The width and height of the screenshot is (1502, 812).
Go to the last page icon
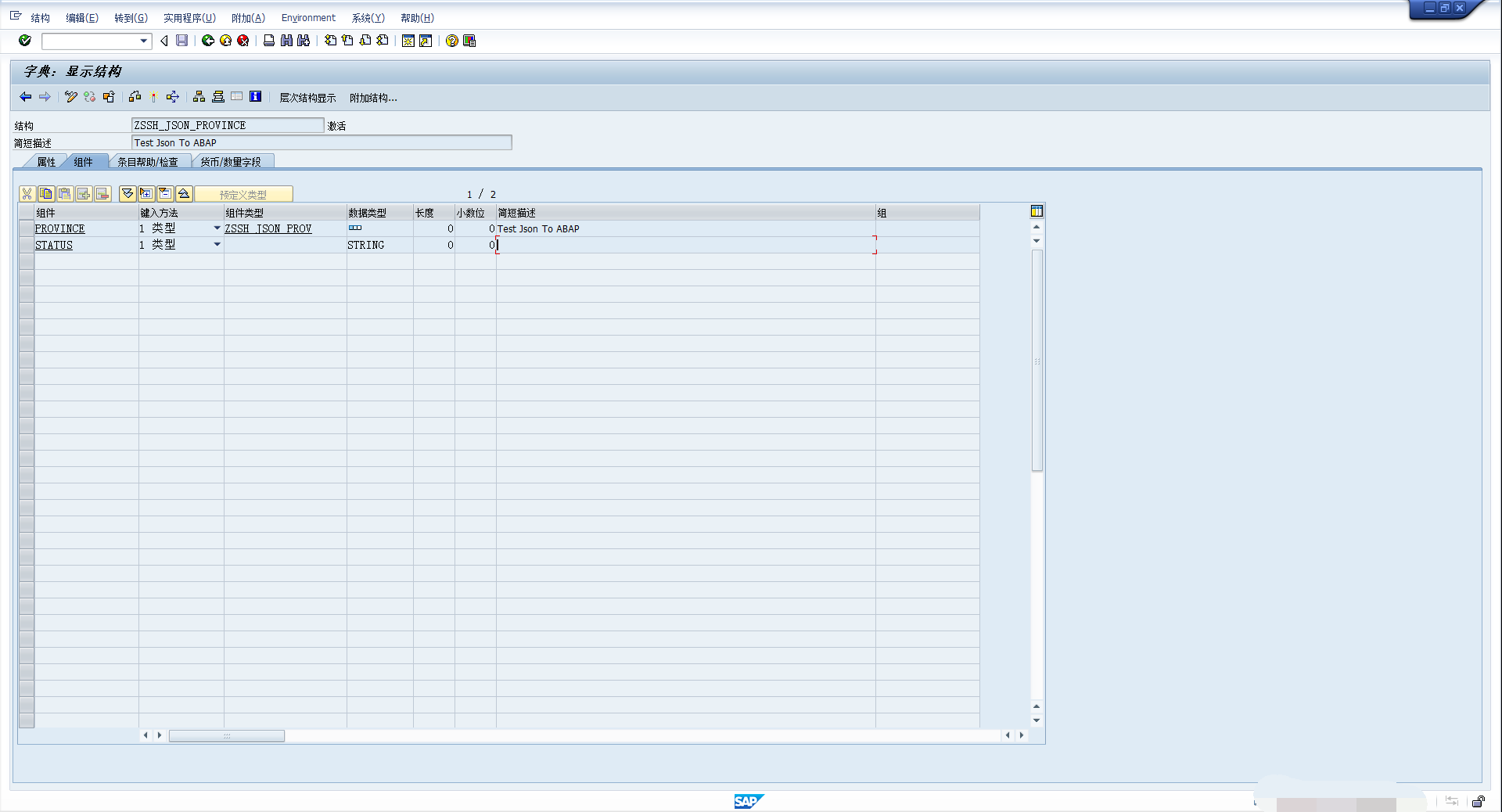[383, 41]
